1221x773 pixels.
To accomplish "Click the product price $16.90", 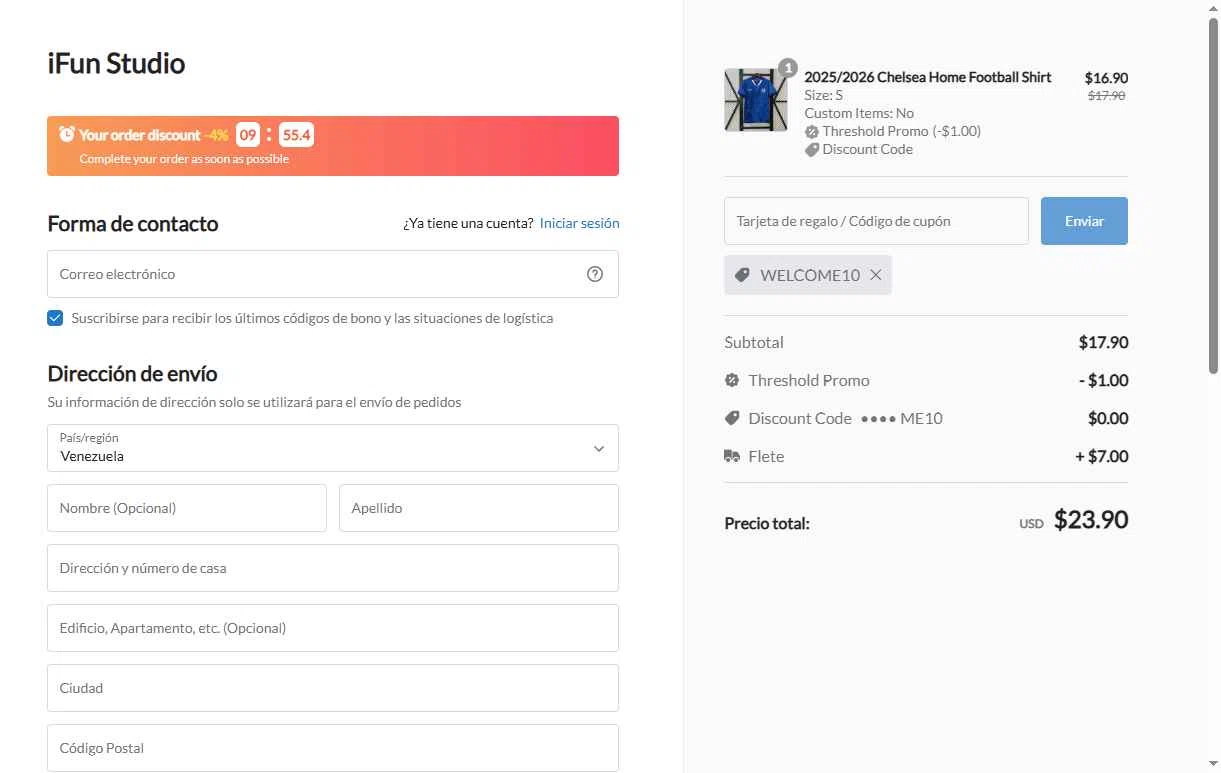I will pos(1106,78).
